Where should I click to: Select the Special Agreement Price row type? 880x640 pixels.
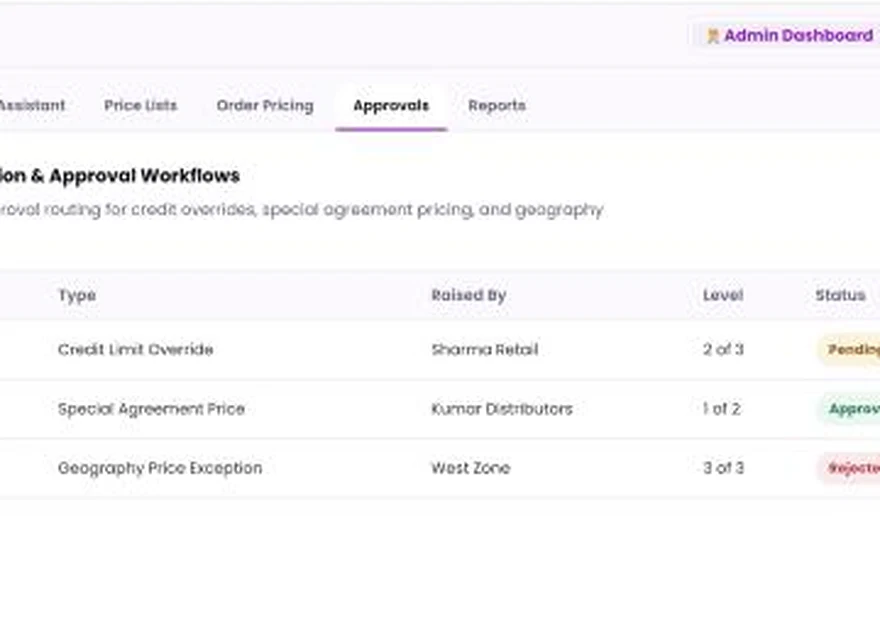coord(151,409)
